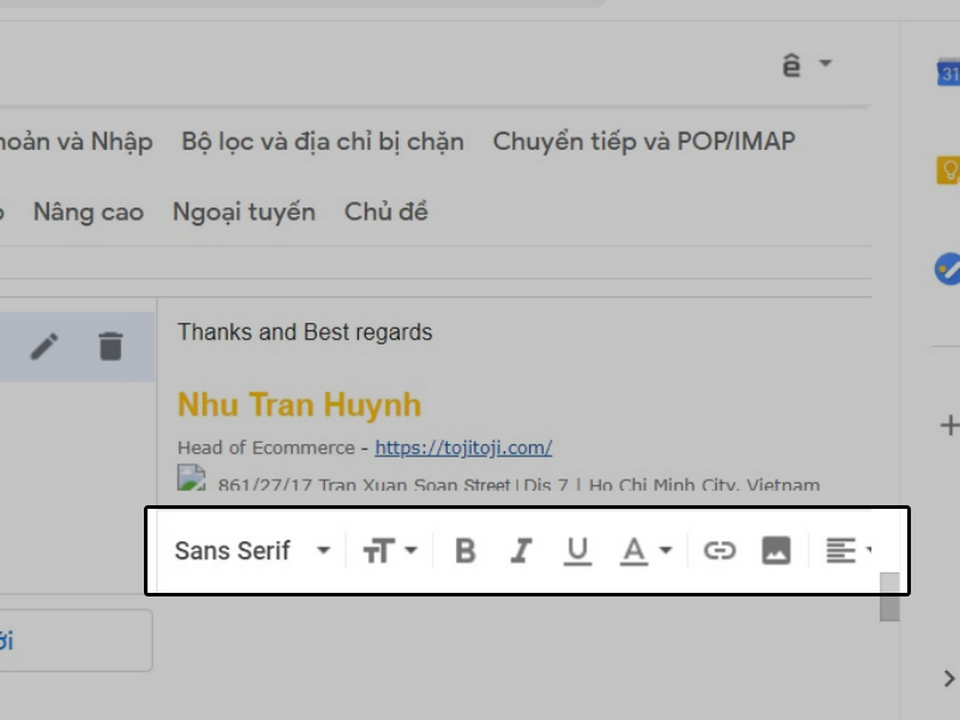This screenshot has height=720, width=960.
Task: Go to the Bộ lọc và địa chỉ bị chặn tab
Action: [x=322, y=142]
